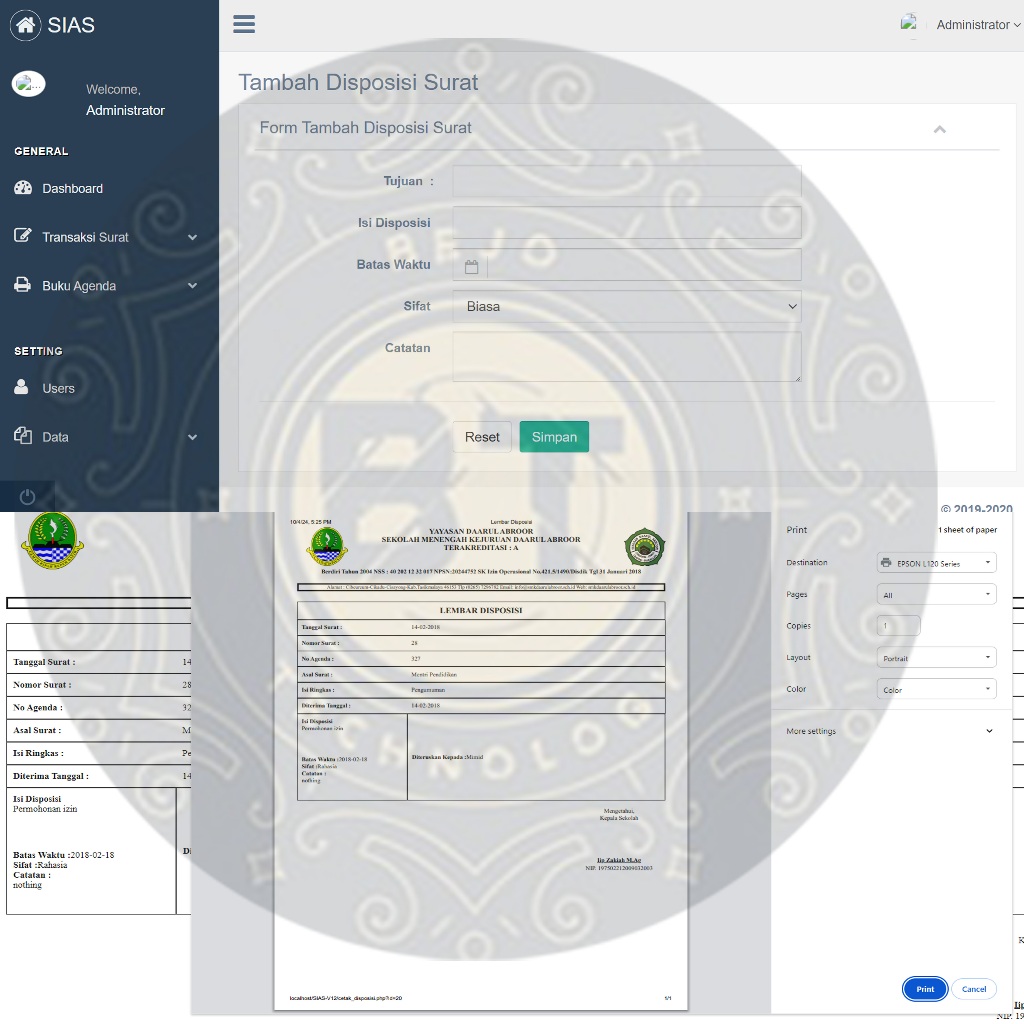
Task: Click the Transaksi Surat edit icon
Action: coord(23,237)
